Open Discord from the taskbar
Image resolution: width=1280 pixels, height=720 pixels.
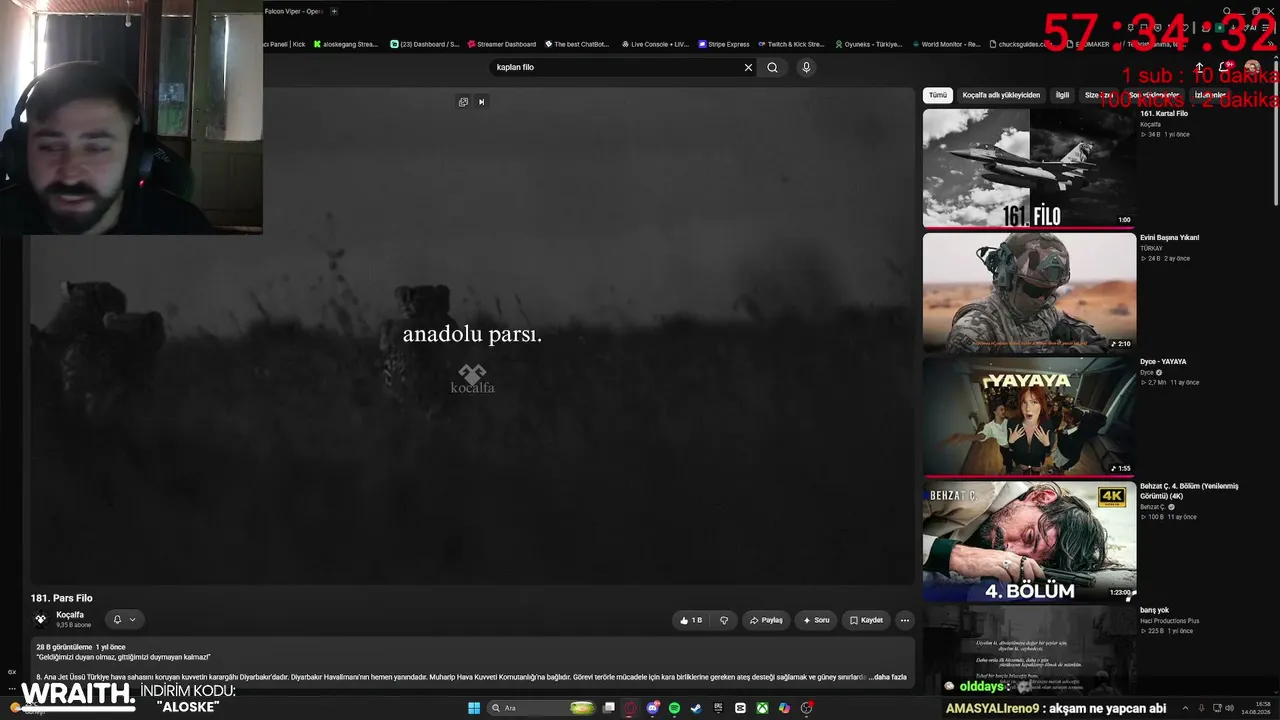pyautogui.click(x=652, y=708)
